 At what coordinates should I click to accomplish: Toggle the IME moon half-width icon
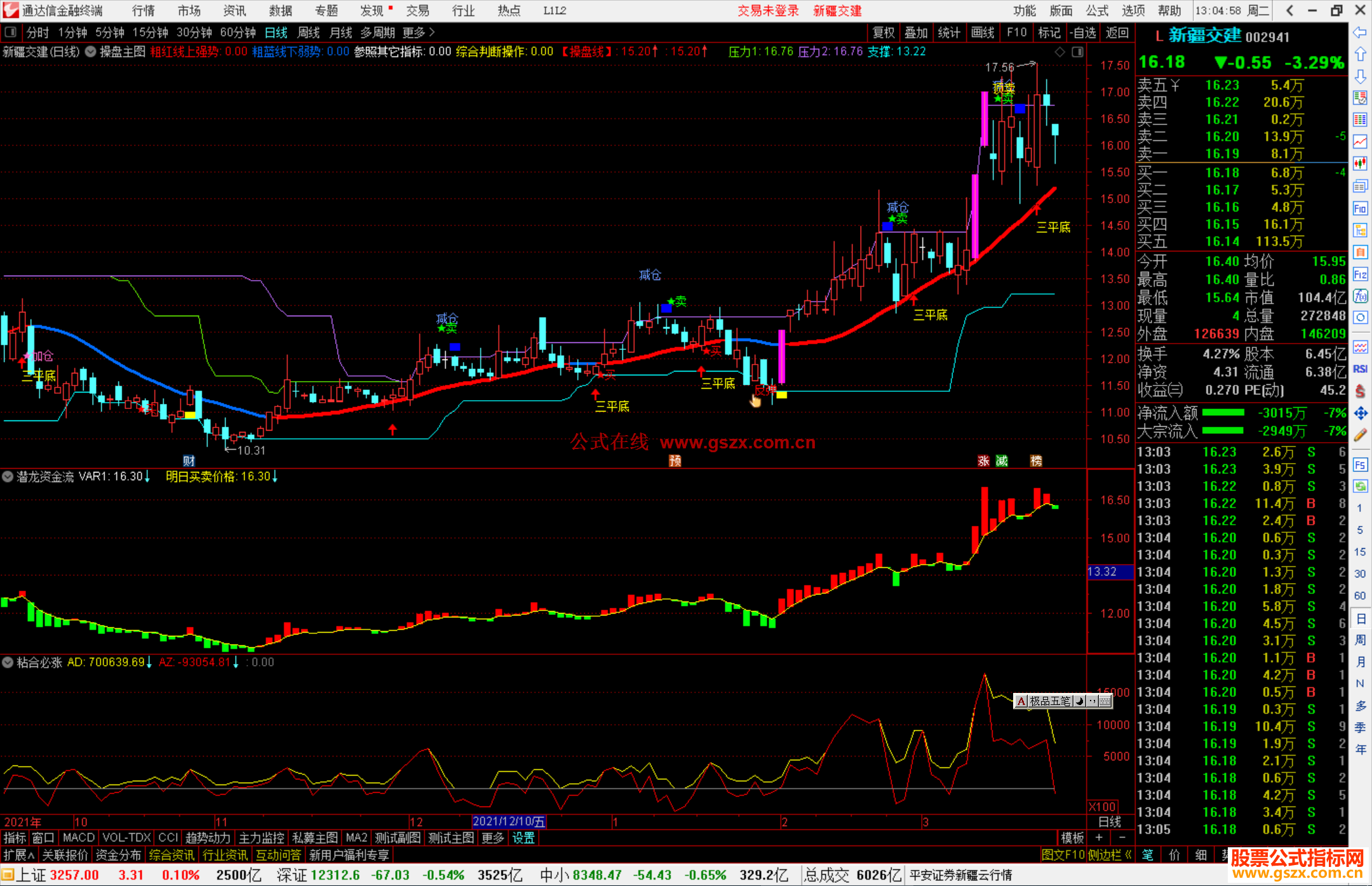1079,701
